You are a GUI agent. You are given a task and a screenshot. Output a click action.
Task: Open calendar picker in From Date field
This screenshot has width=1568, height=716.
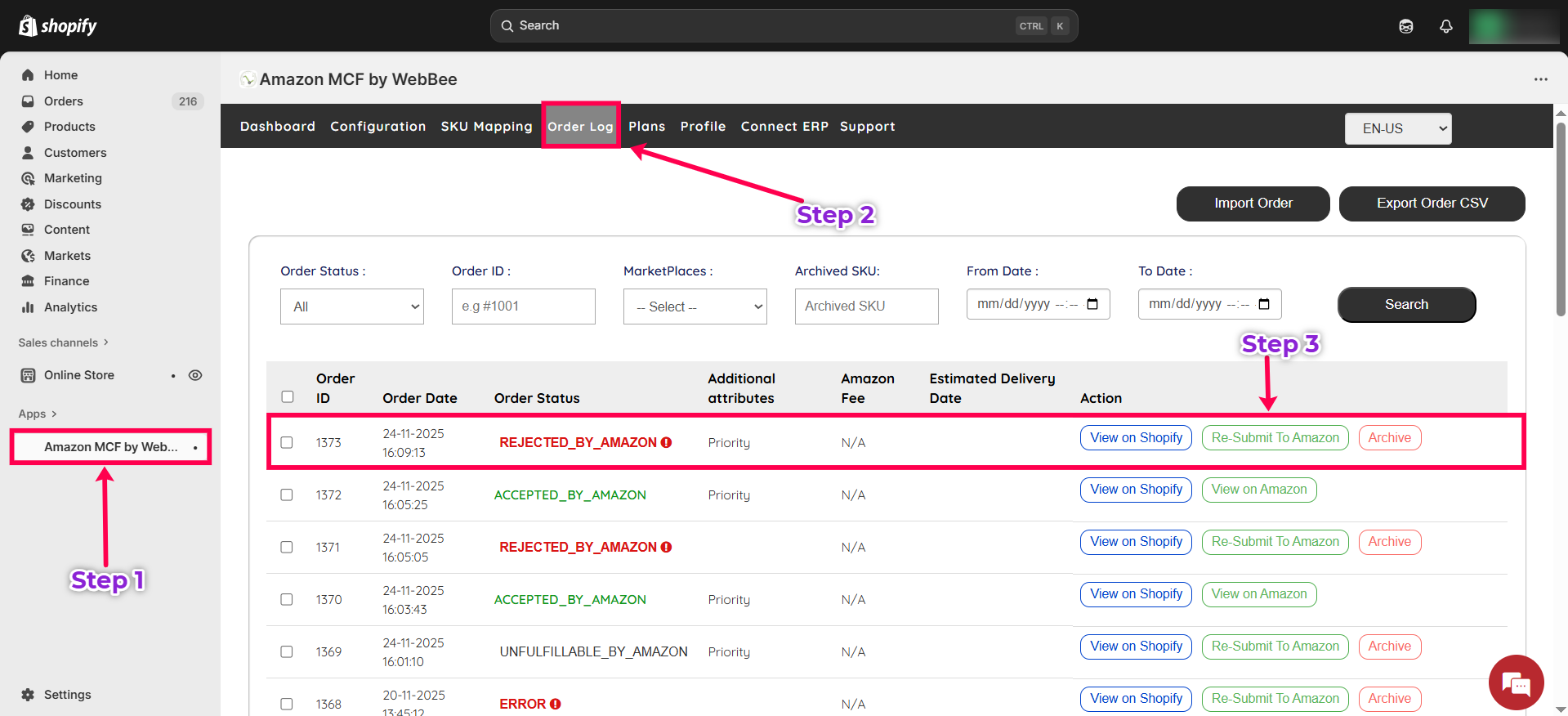coord(1092,304)
